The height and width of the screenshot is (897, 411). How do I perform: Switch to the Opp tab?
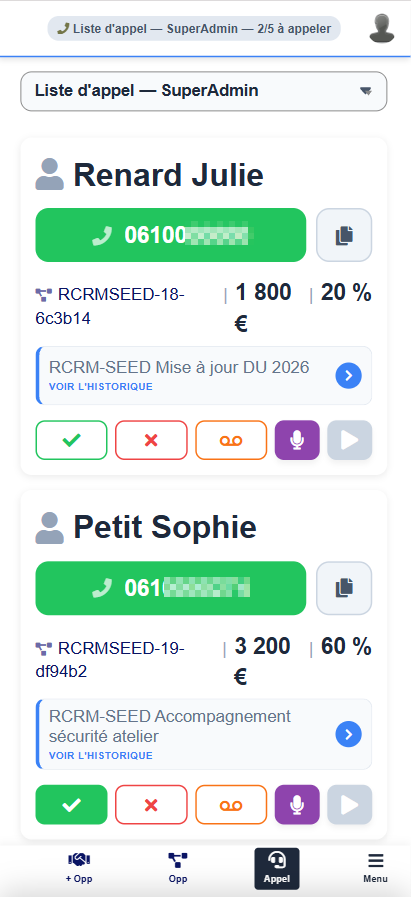(178, 868)
